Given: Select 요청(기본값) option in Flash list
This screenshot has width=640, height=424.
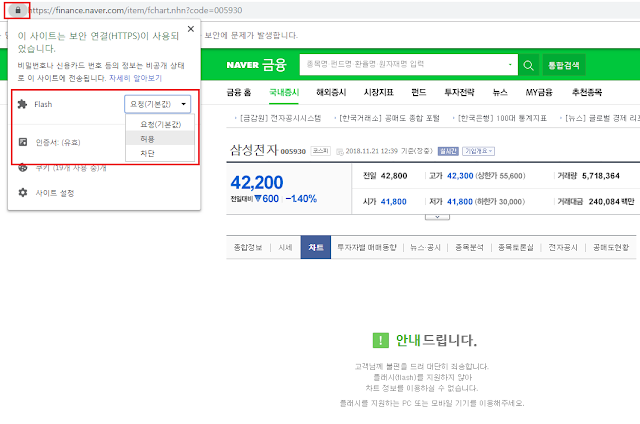Looking at the screenshot, I should coord(160,124).
